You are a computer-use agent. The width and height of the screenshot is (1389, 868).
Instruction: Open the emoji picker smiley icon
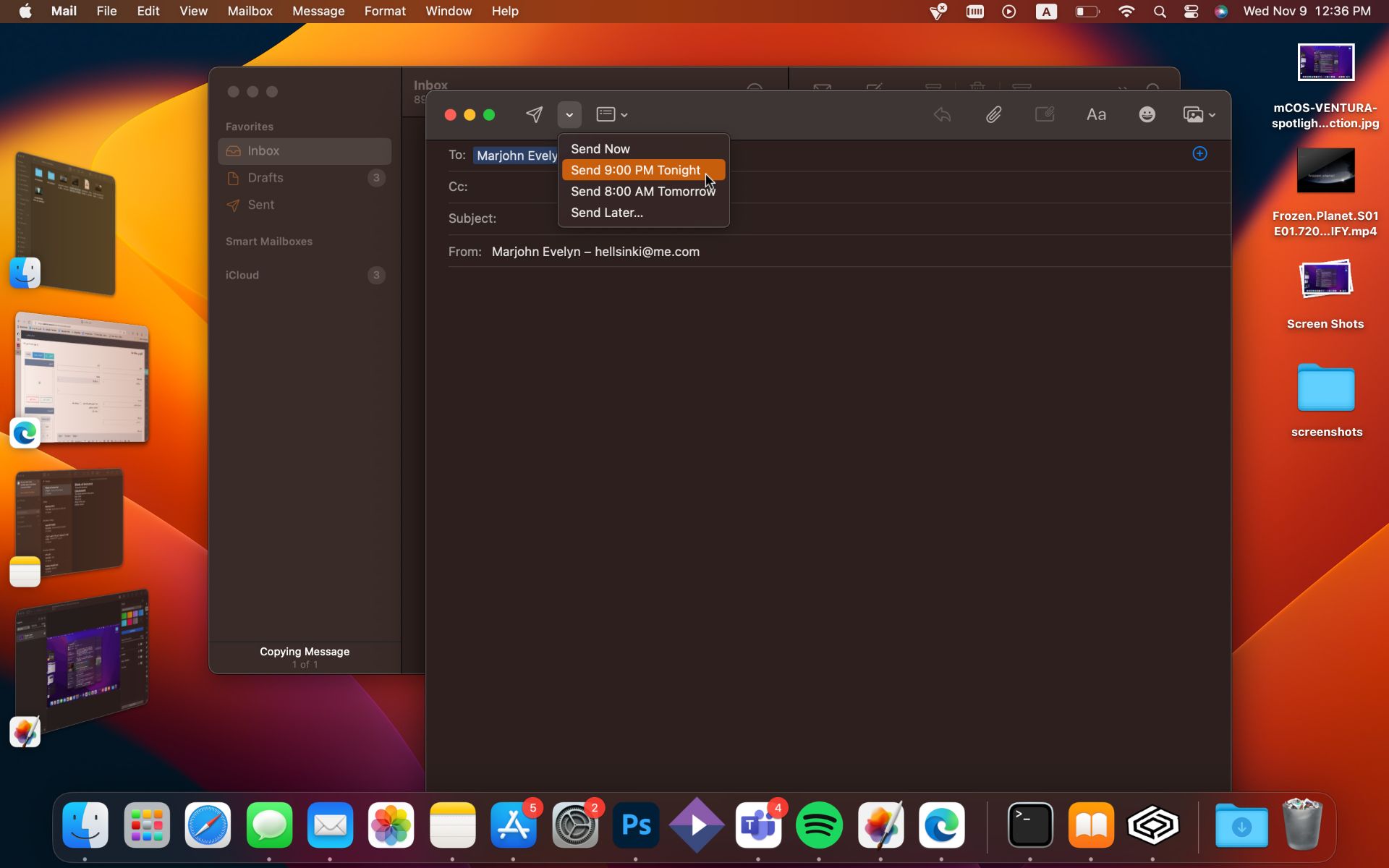1147,114
